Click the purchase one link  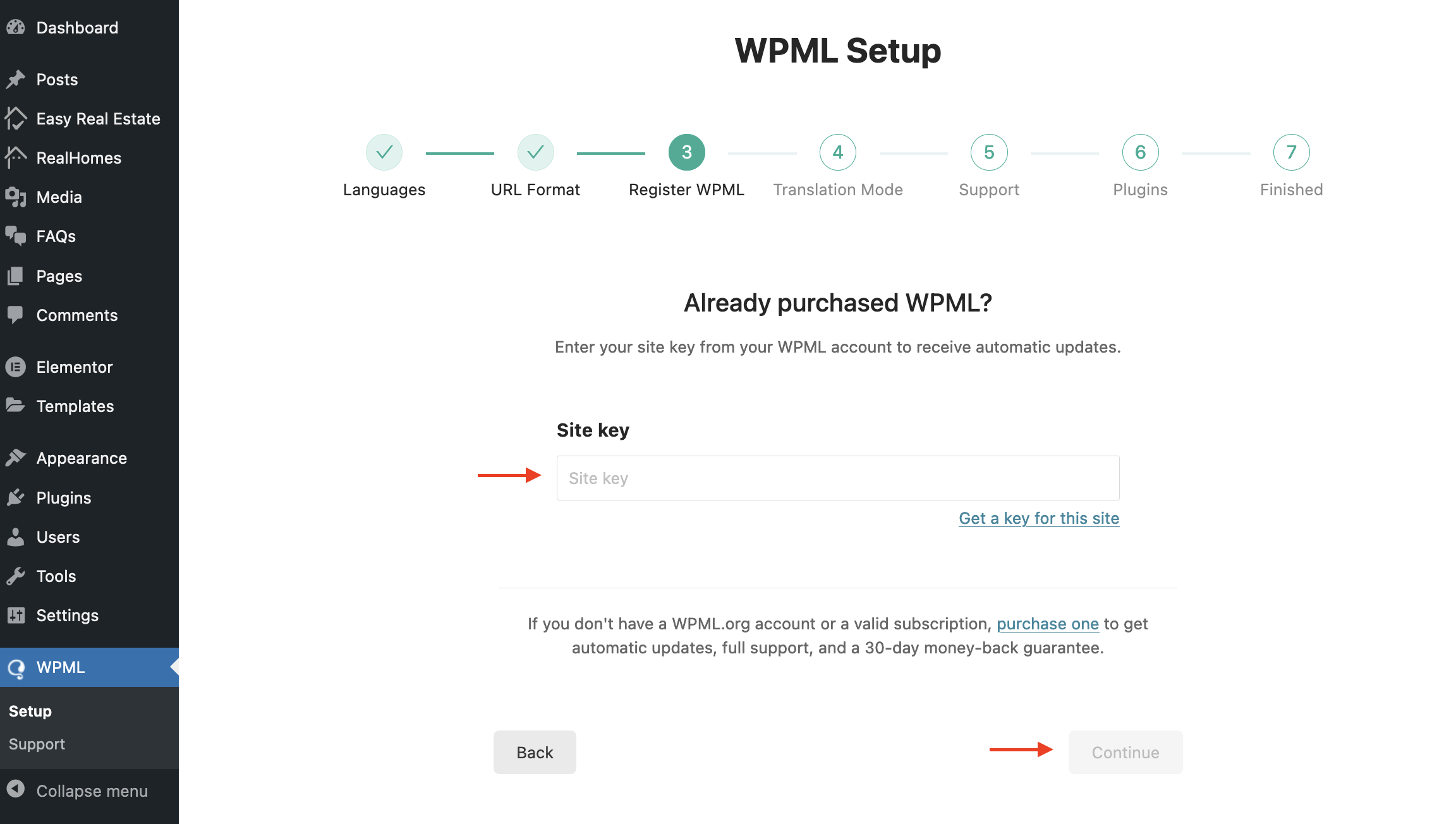(1049, 623)
